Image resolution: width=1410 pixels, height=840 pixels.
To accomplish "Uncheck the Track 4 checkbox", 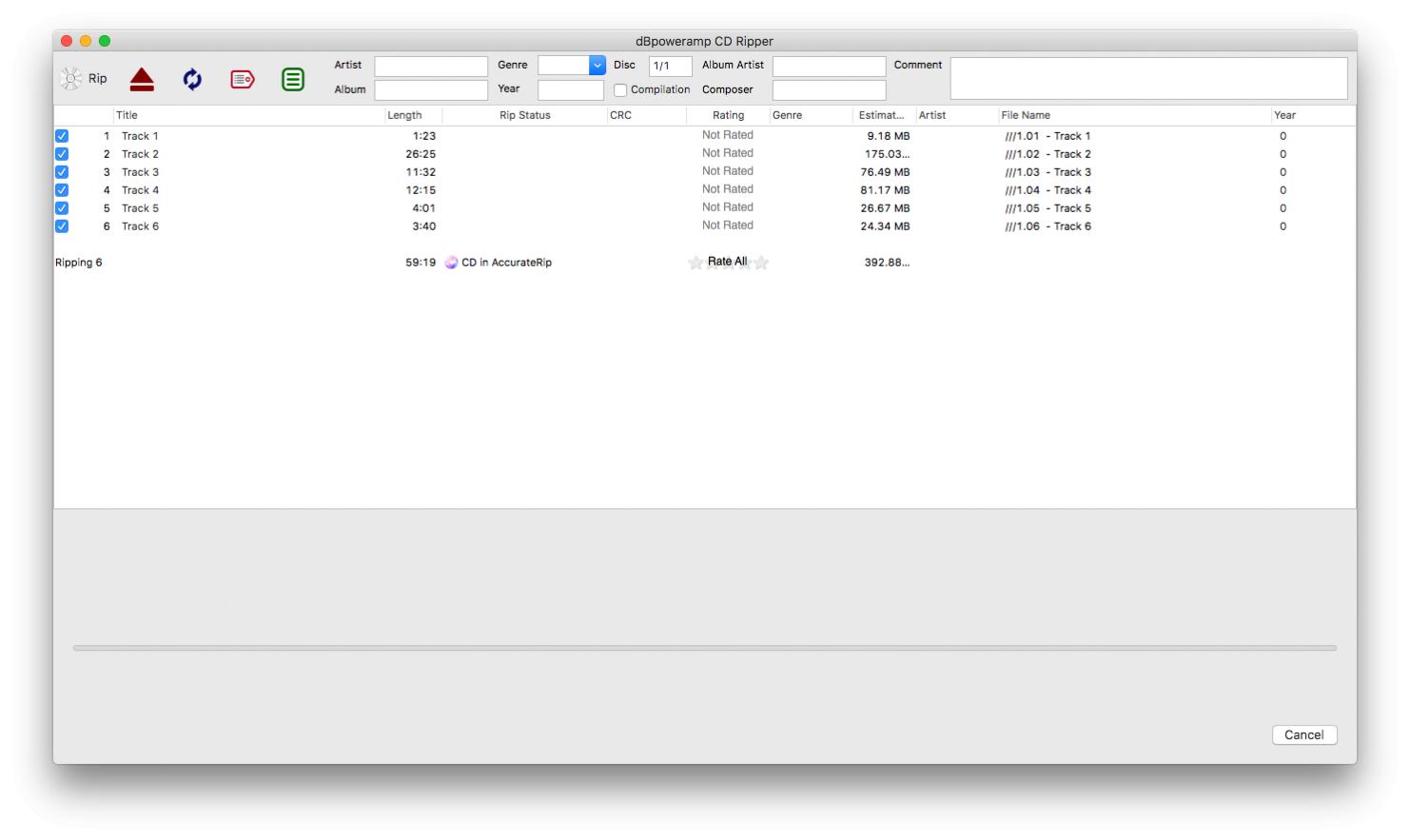I will 62,190.
